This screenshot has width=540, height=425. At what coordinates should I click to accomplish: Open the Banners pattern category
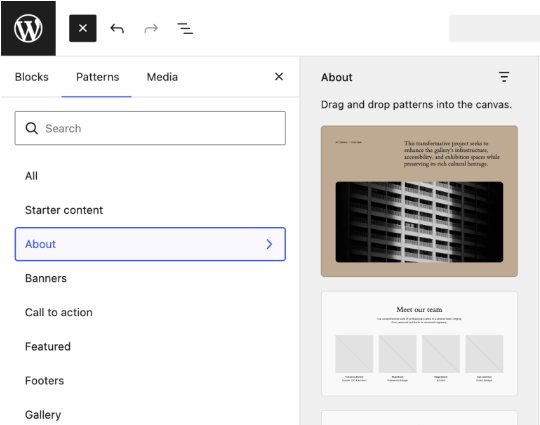[150, 278]
